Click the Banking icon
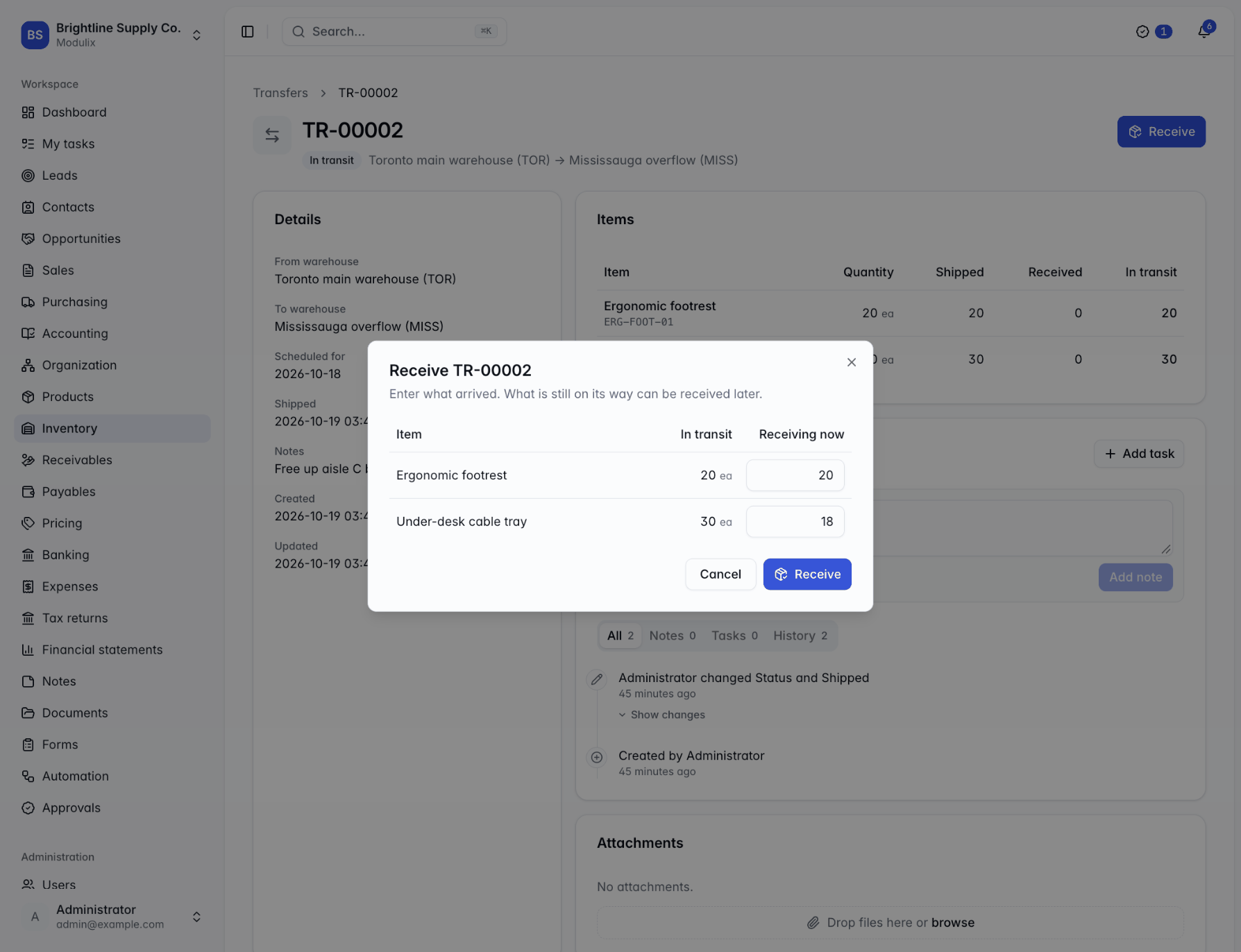1241x952 pixels. coord(28,555)
